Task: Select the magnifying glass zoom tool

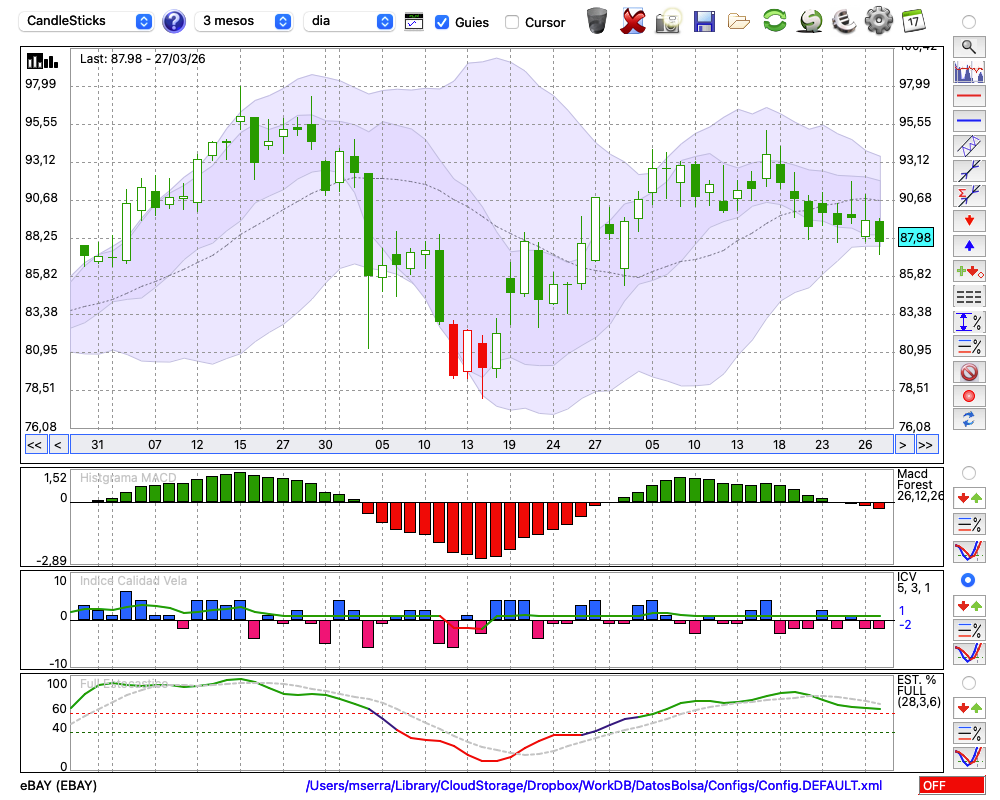Action: pos(969,47)
